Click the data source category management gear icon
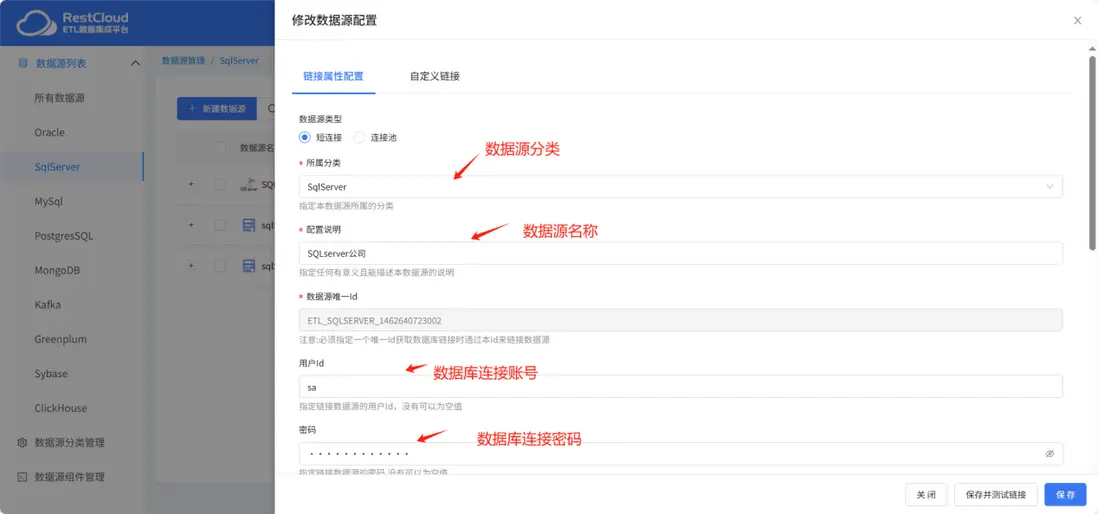 [22, 443]
